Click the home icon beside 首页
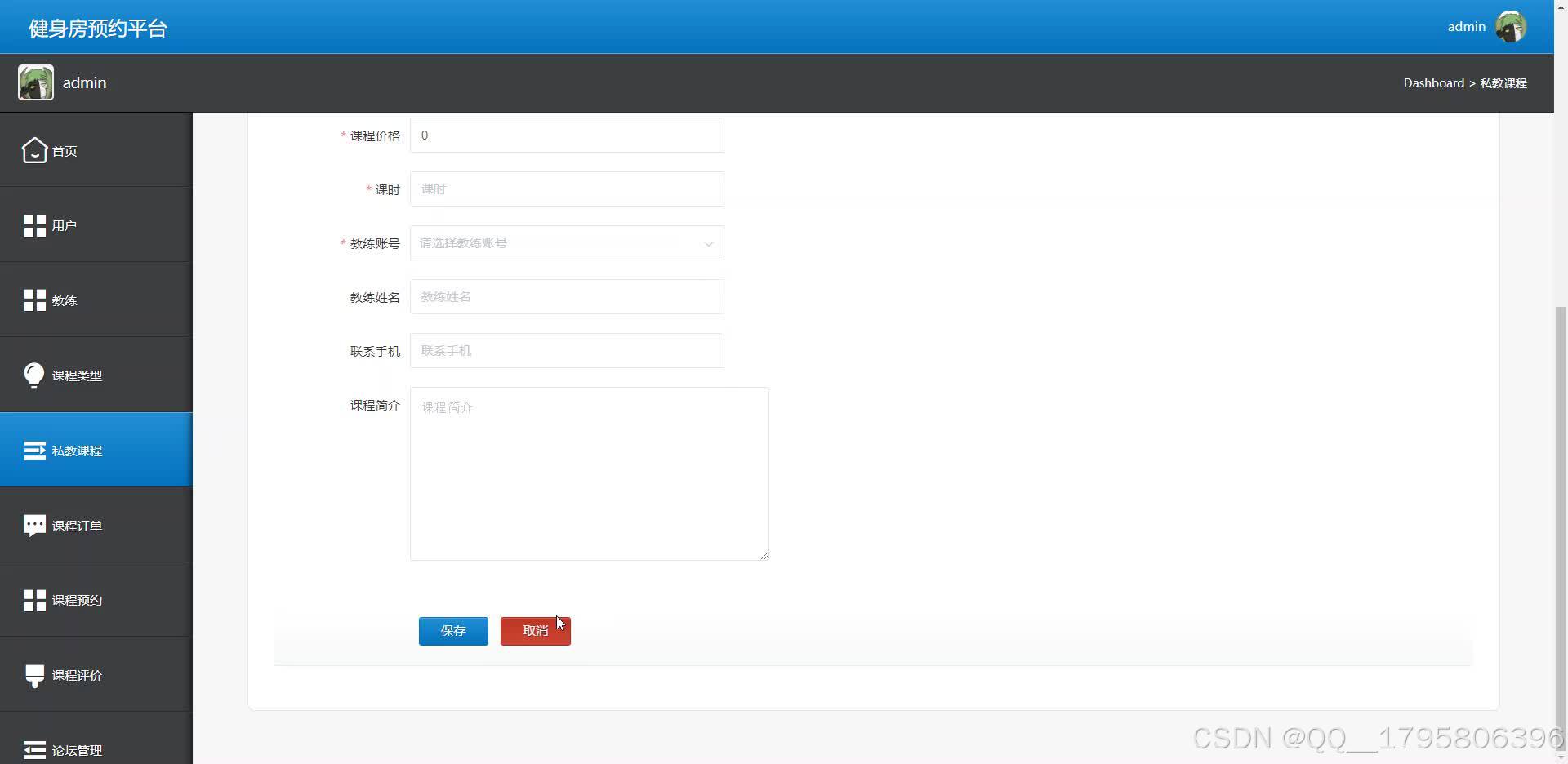This screenshot has height=764, width=1568. 34,150
